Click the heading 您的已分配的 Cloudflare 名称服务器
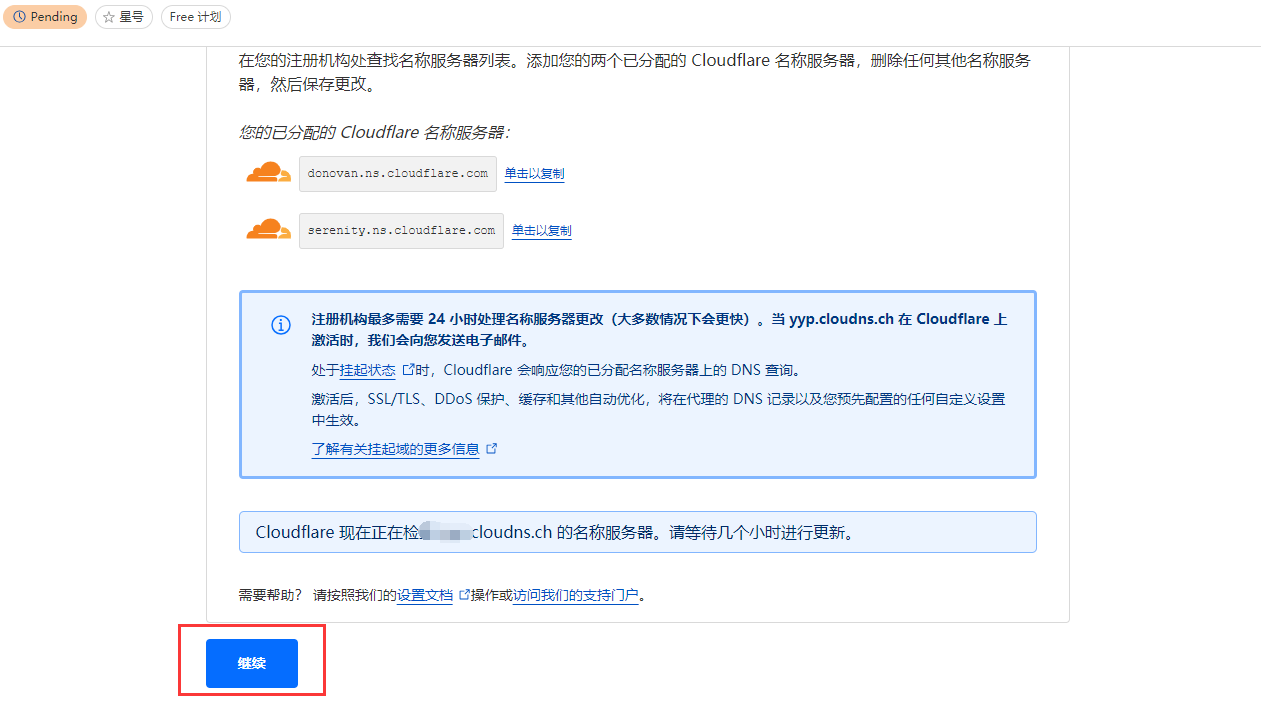Viewport: 1261px width, 722px height. 374,132
